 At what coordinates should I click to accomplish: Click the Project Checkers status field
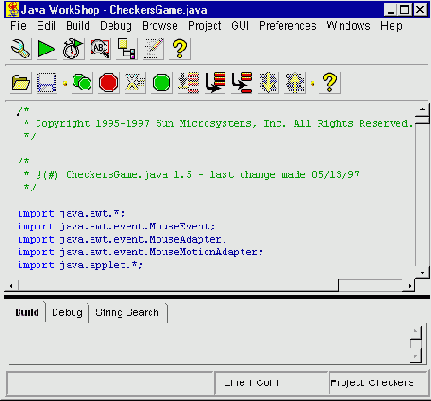point(378,383)
